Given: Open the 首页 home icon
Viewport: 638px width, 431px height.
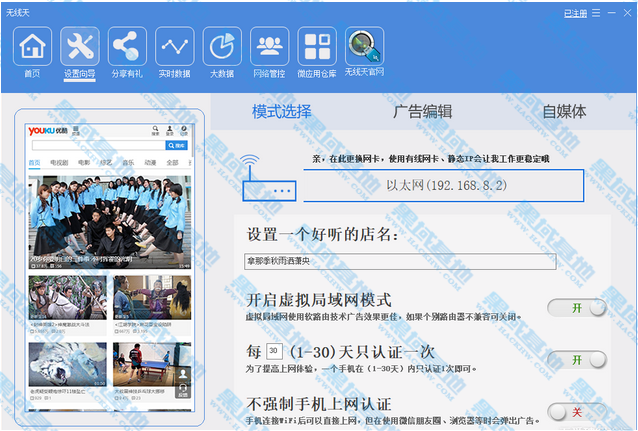Looking at the screenshot, I should coord(33,47).
